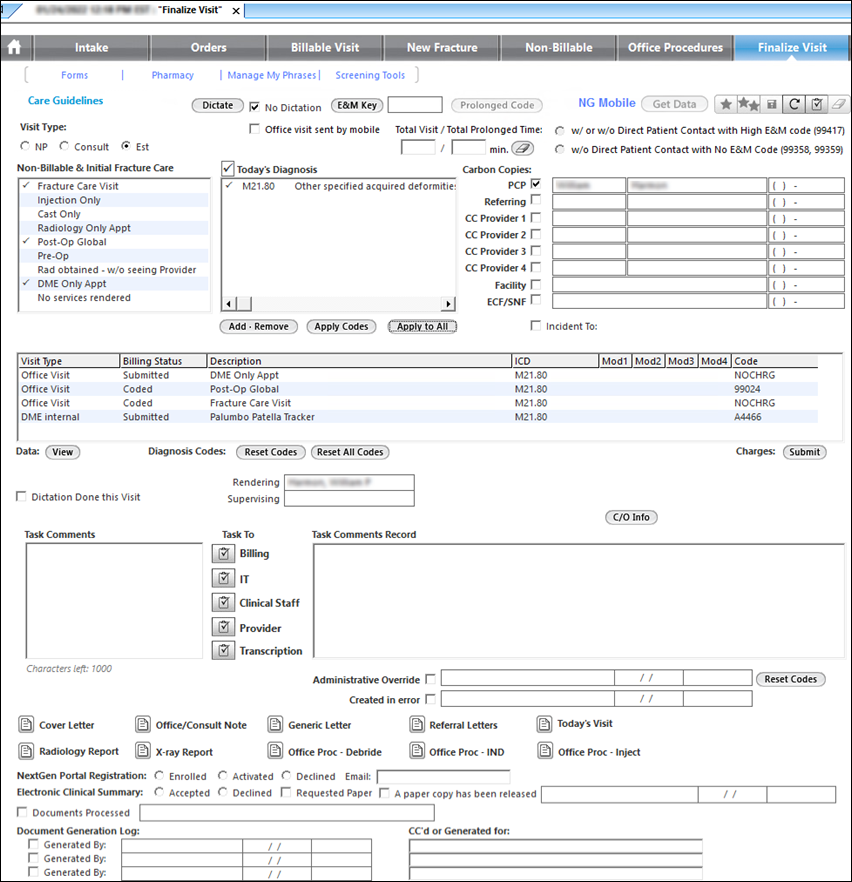The image size is (852, 882).
Task: Select Enrolled for NextGen Portal Registration
Action: [x=159, y=776]
